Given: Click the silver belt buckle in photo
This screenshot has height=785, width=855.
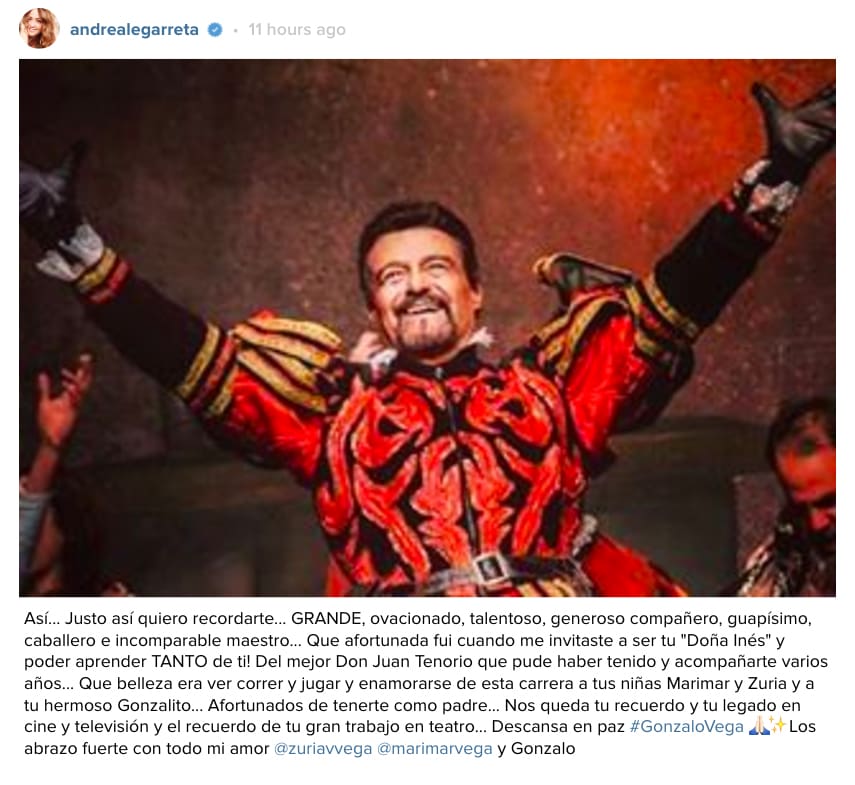Looking at the screenshot, I should click(489, 570).
